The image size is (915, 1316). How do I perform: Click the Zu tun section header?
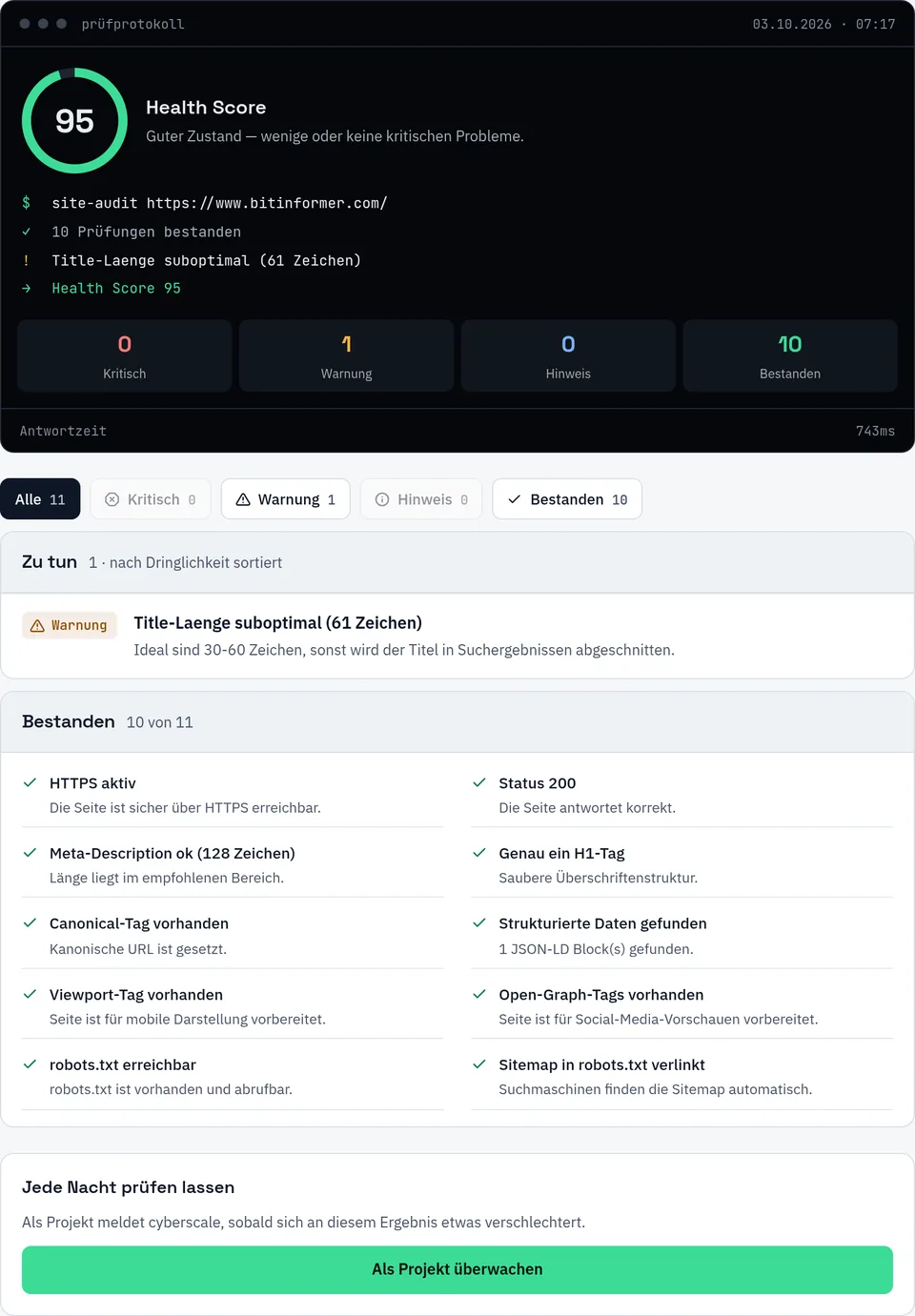coord(457,562)
